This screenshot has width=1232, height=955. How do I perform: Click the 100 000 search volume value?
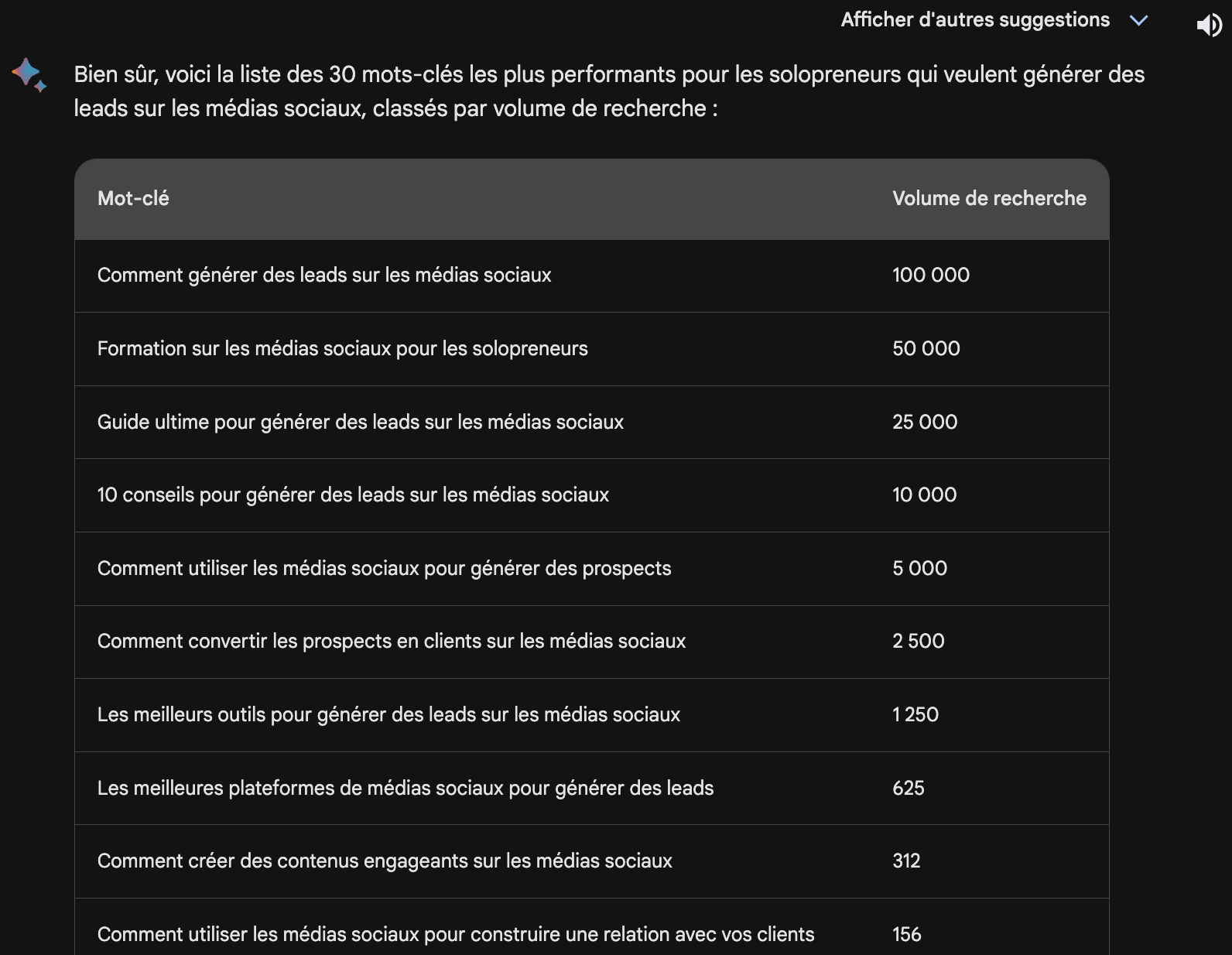[x=931, y=276]
